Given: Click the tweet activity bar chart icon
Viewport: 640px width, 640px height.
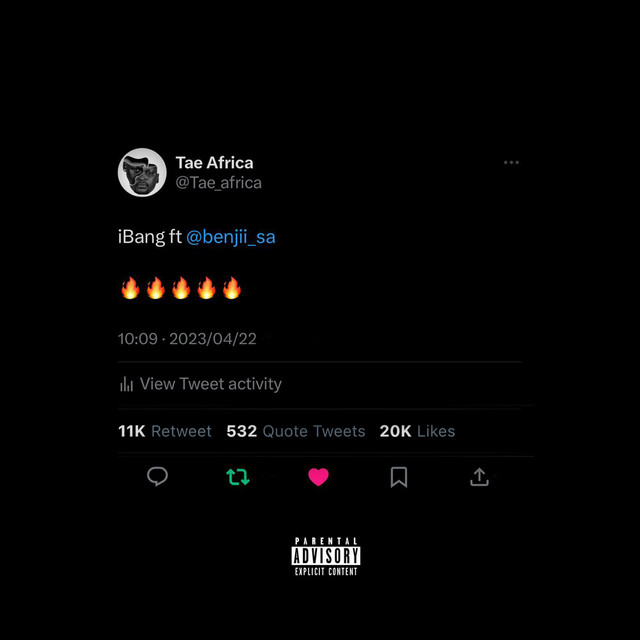Looking at the screenshot, I should (x=127, y=384).
